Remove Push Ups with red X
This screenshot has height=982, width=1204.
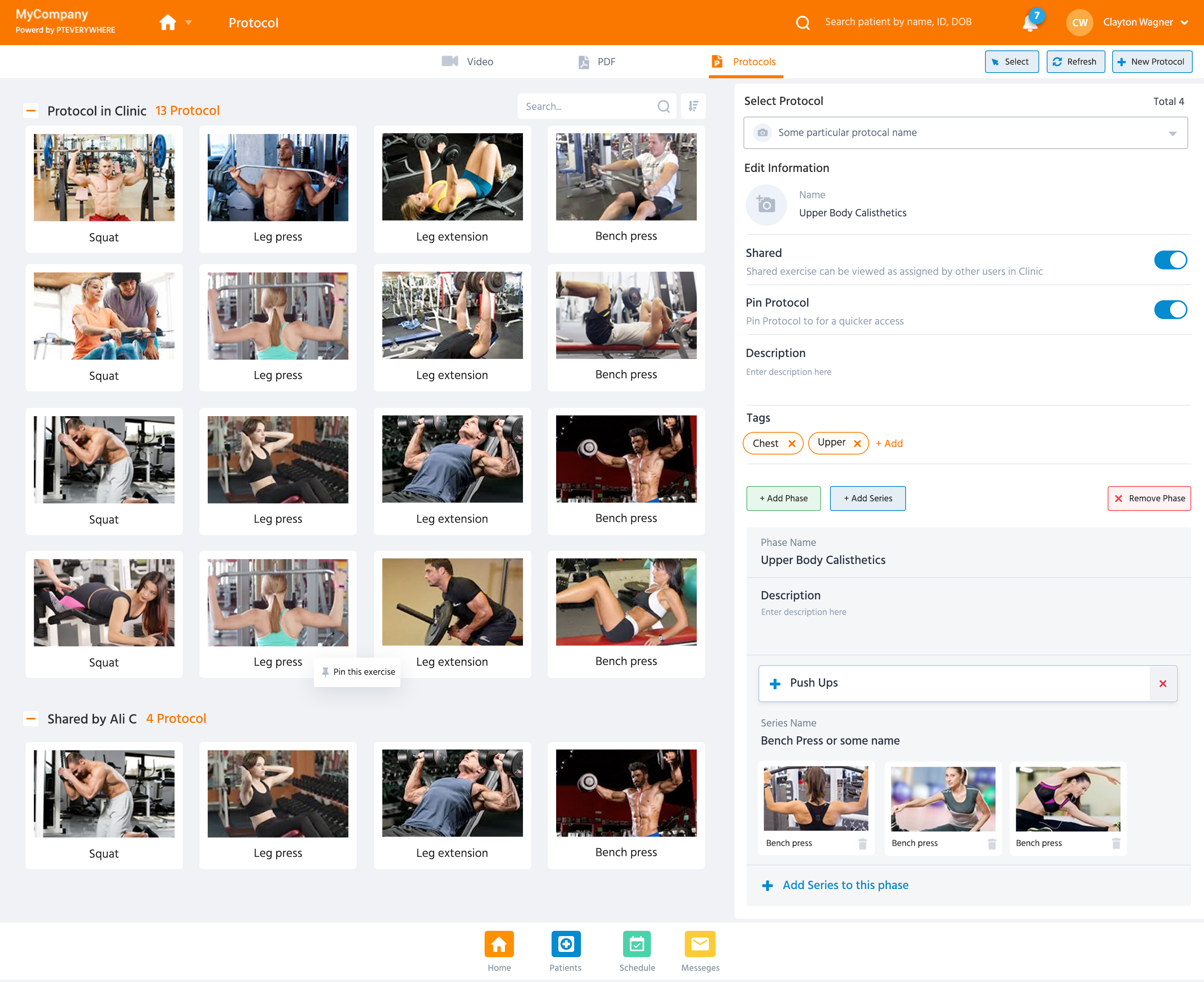1163,683
